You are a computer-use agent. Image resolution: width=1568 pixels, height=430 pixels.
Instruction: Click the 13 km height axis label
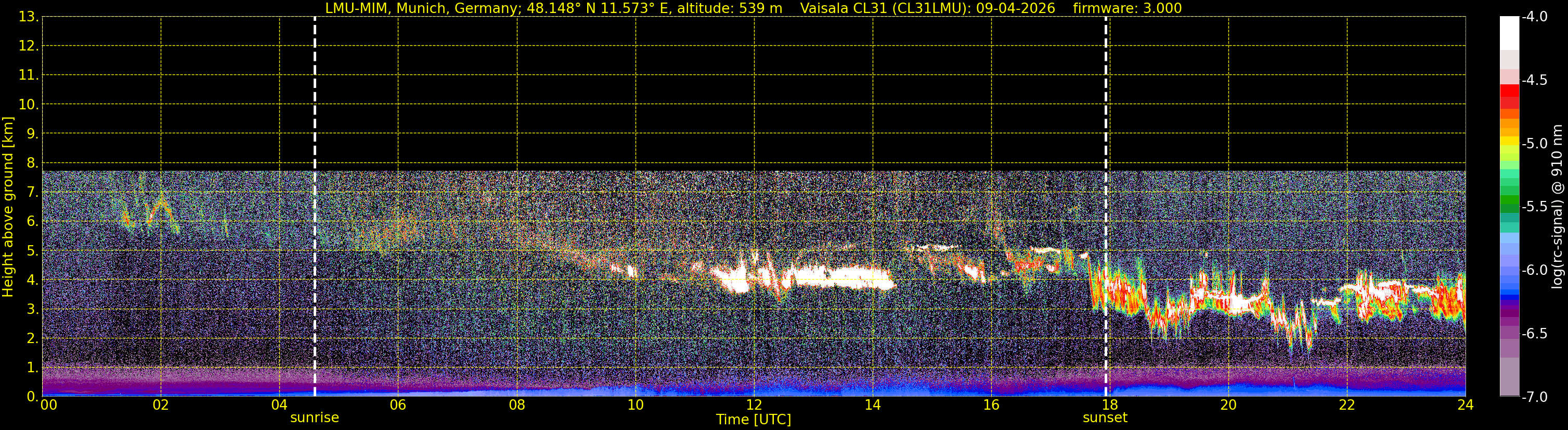pos(28,17)
